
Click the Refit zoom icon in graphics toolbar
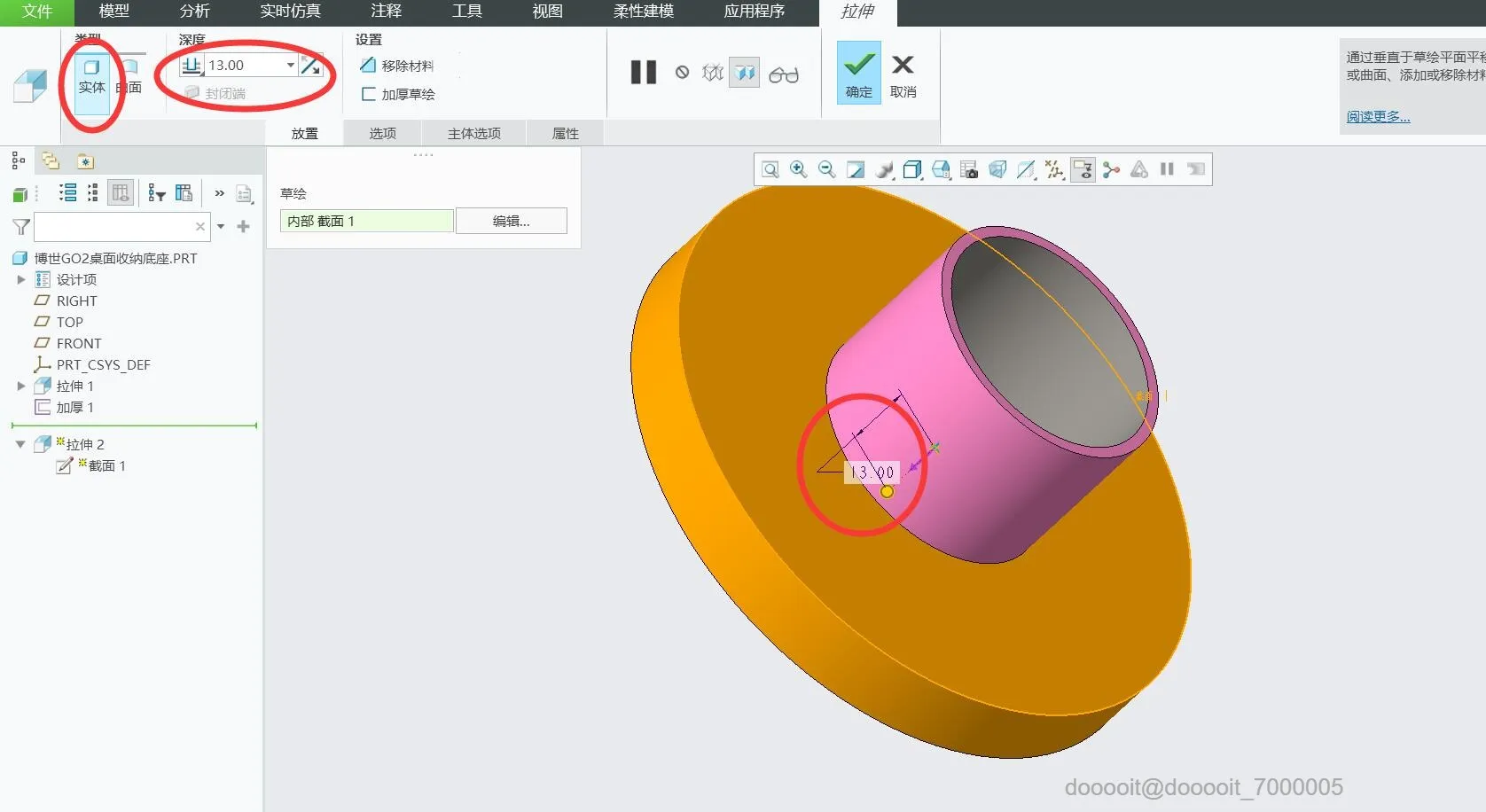point(770,169)
